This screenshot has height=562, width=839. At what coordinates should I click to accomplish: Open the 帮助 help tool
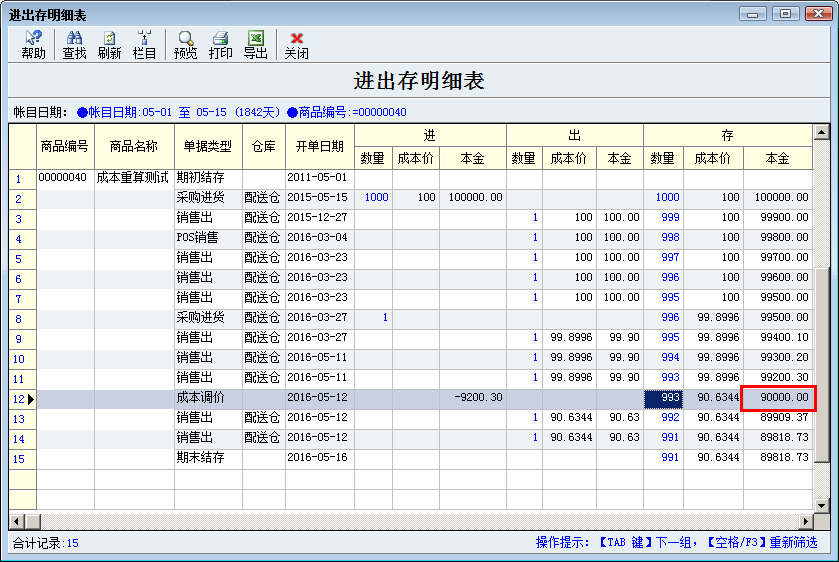(33, 45)
